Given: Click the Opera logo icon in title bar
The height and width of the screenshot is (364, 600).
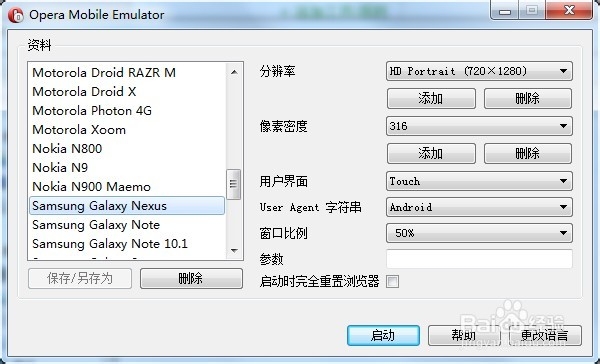Looking at the screenshot, I should 16,15.
